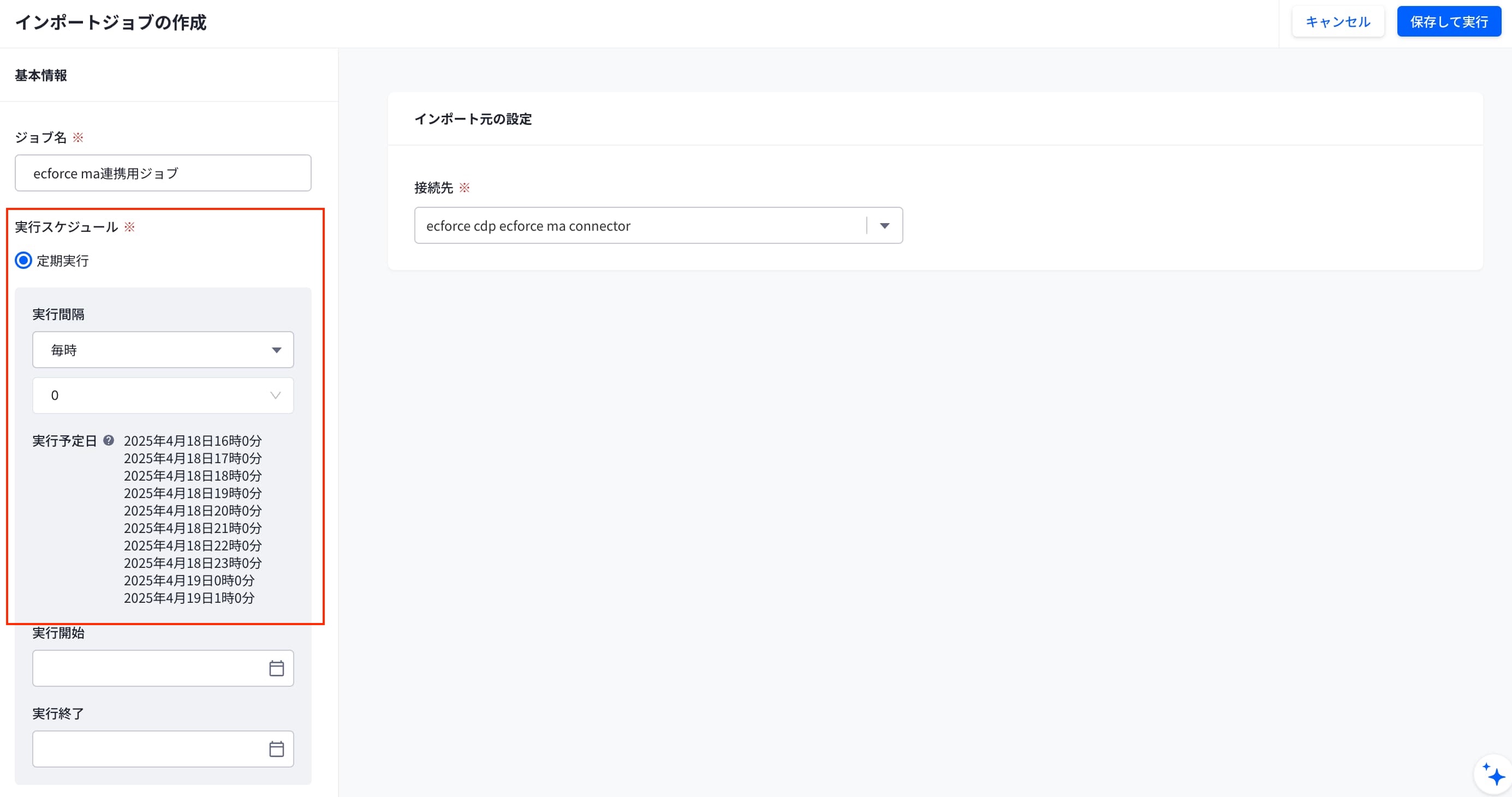This screenshot has width=1512, height=797.
Task: Click the 保存して実行 button
Action: 1449,22
